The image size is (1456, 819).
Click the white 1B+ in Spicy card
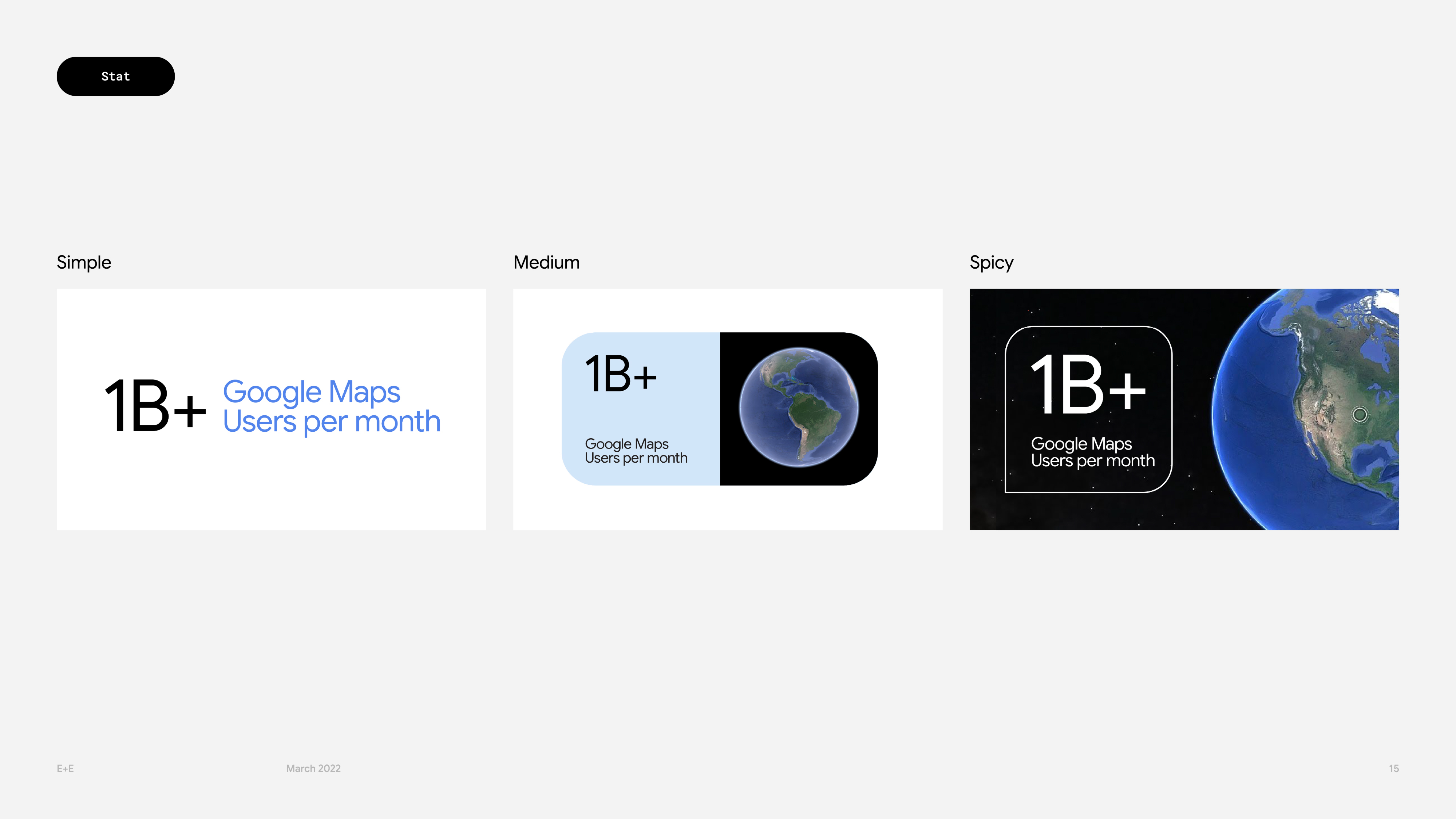tap(1087, 384)
